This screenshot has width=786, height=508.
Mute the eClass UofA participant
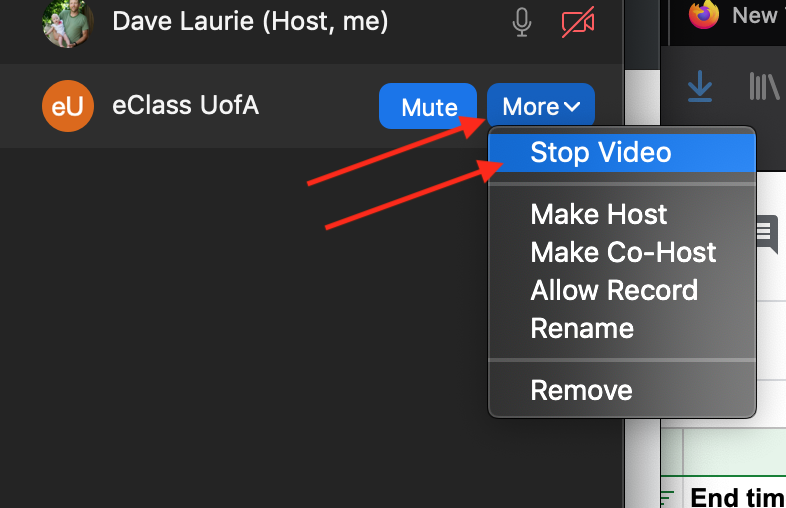(428, 106)
